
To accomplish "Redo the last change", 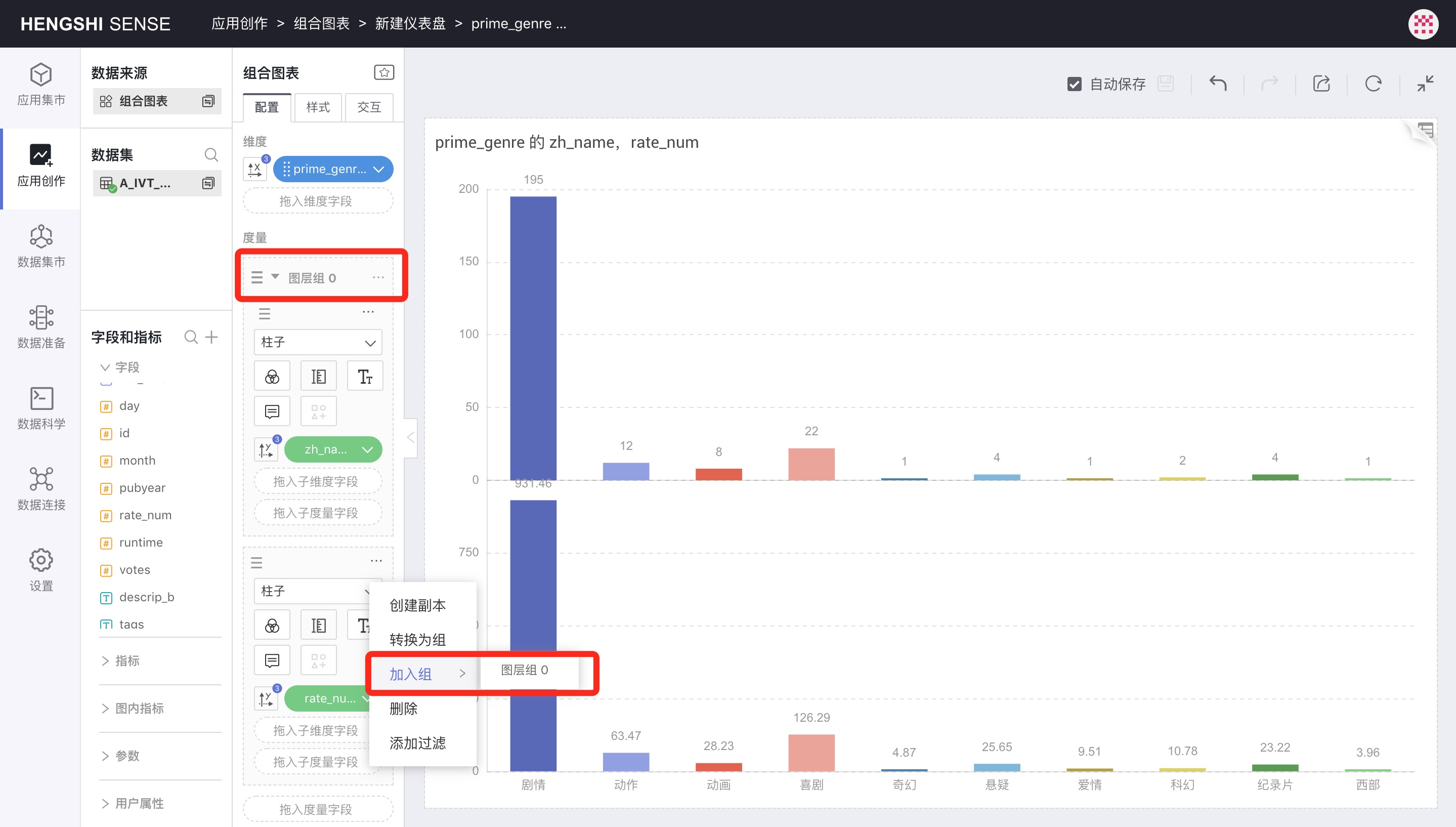I will (x=1270, y=84).
